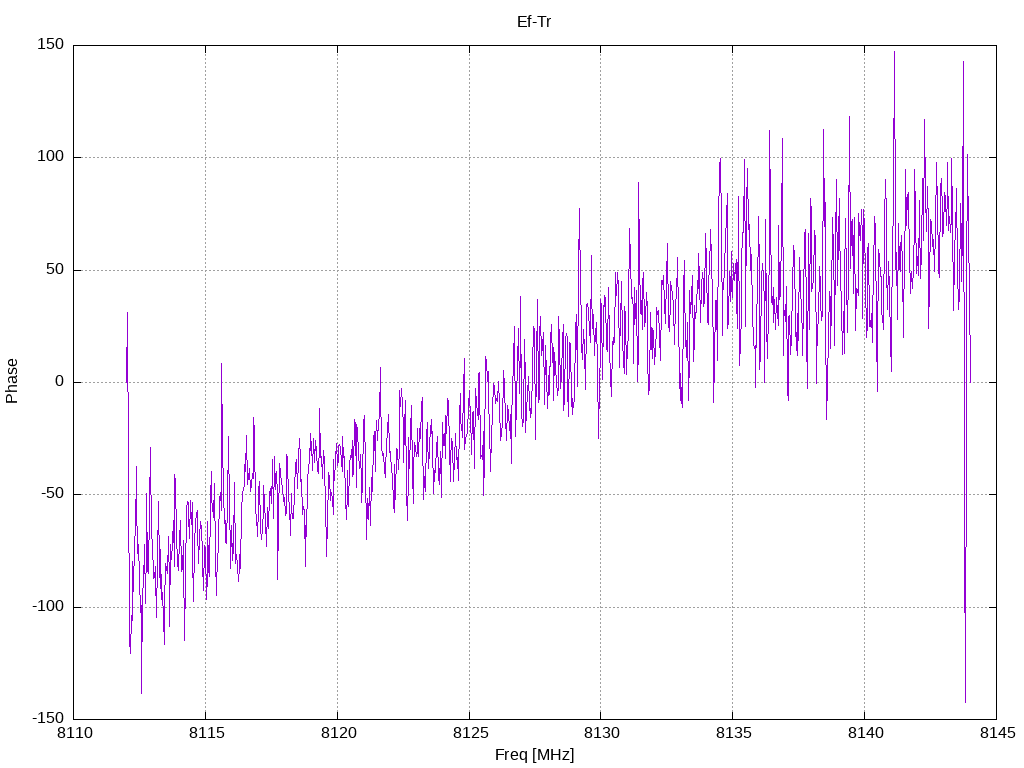This screenshot has height=768, width=1024.
Task: Click the -150 y-axis tick label
Action: pos(48,718)
